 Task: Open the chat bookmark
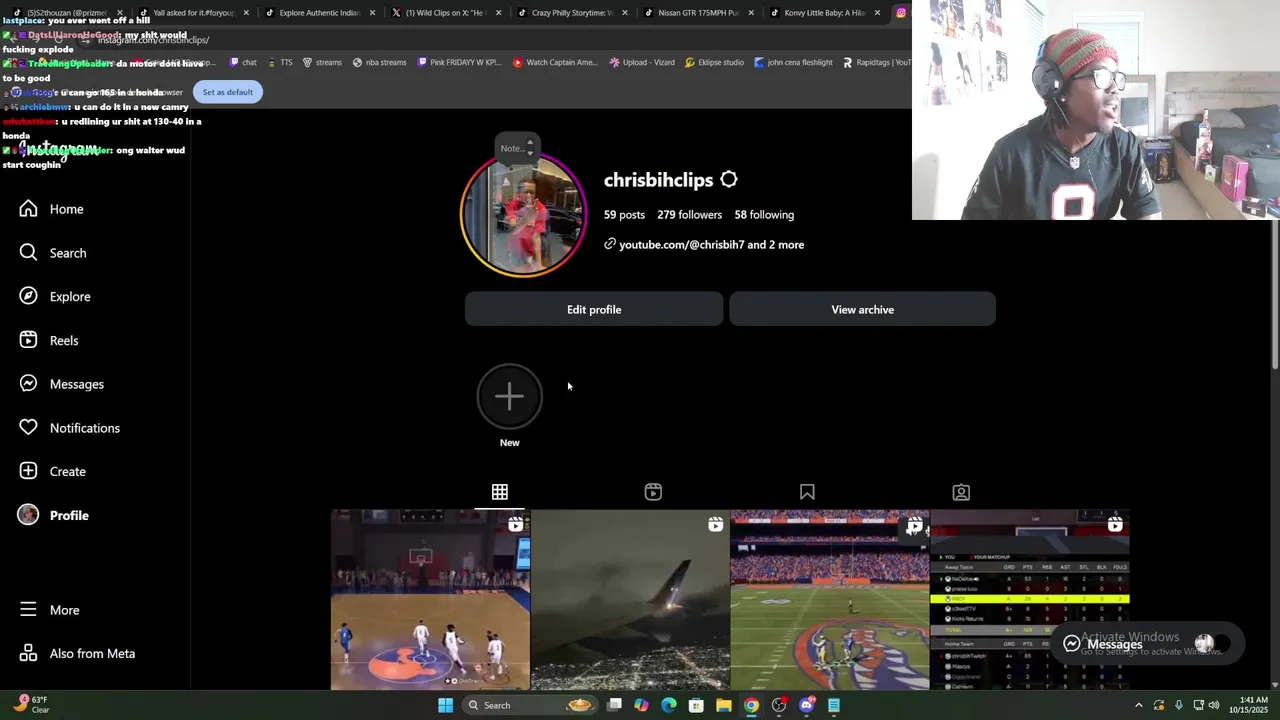(243, 62)
